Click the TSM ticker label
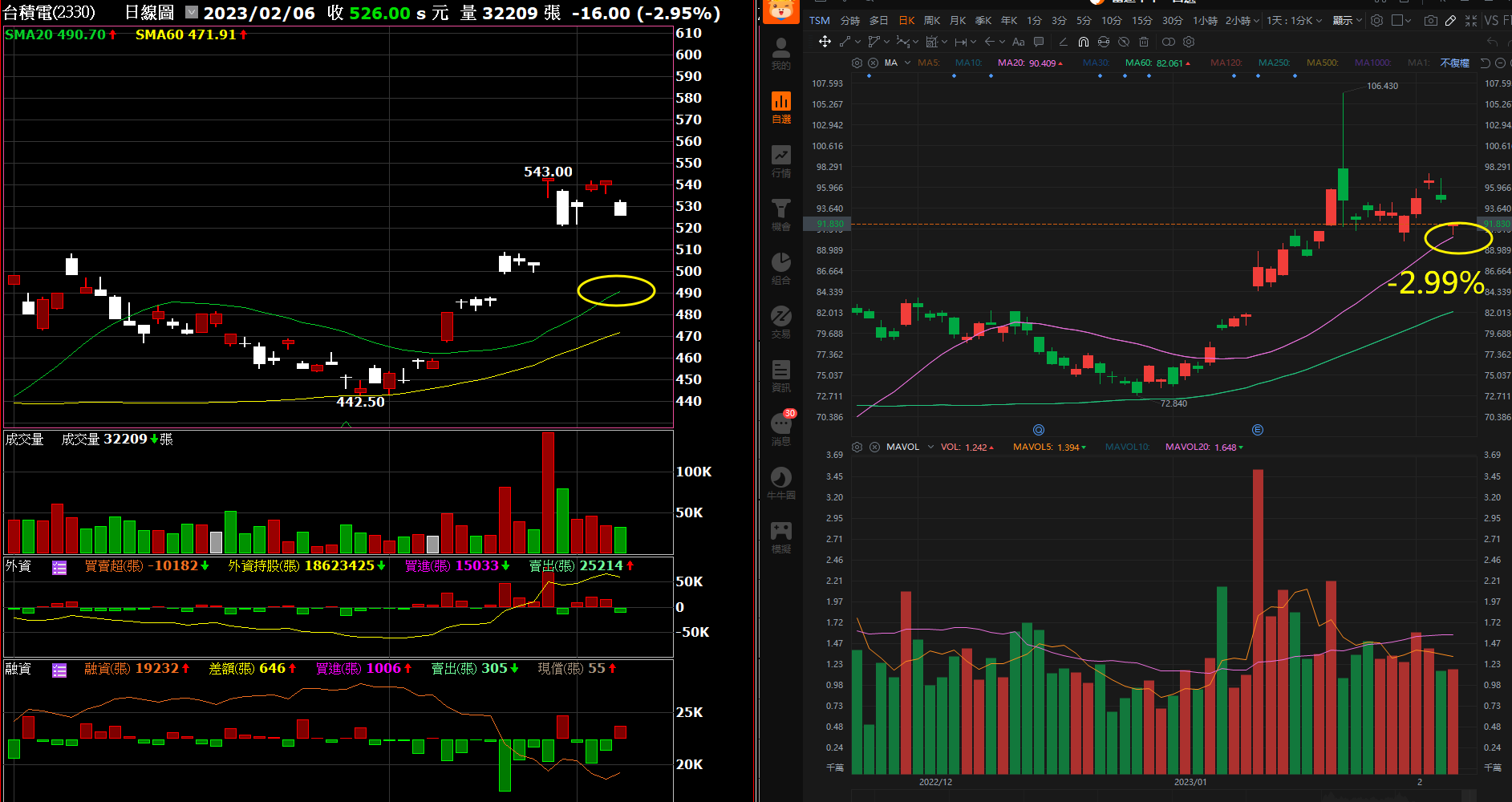 coord(819,20)
